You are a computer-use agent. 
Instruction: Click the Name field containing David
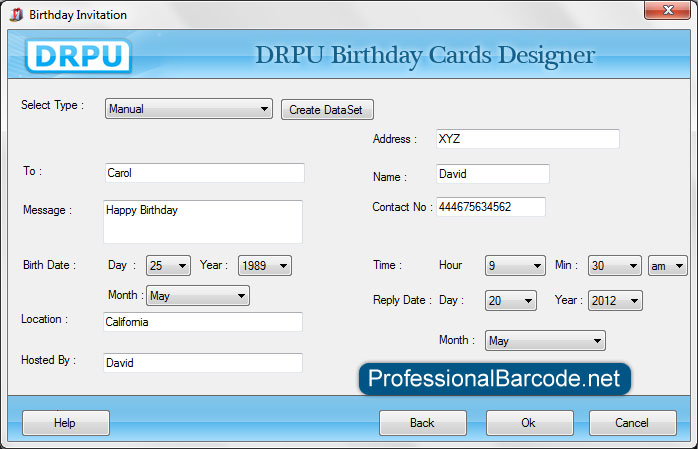point(492,174)
